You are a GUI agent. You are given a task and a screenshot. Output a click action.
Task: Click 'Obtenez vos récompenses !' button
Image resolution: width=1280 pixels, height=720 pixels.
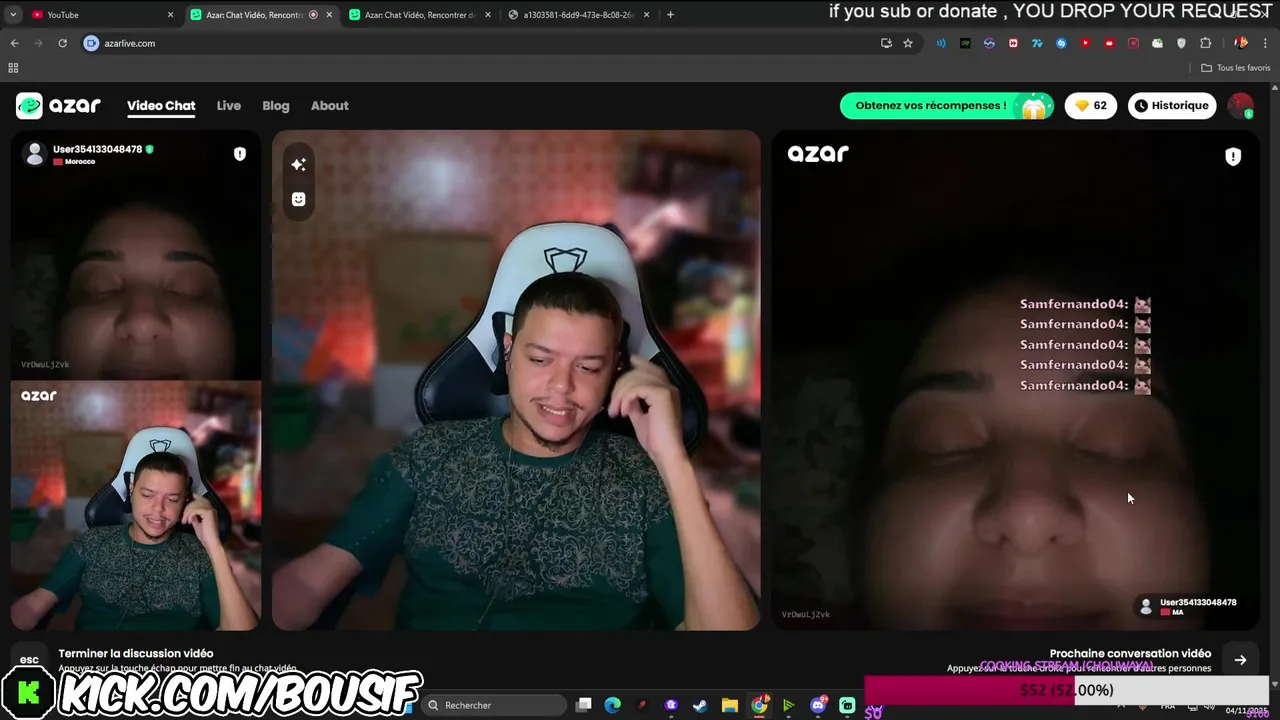pos(947,106)
